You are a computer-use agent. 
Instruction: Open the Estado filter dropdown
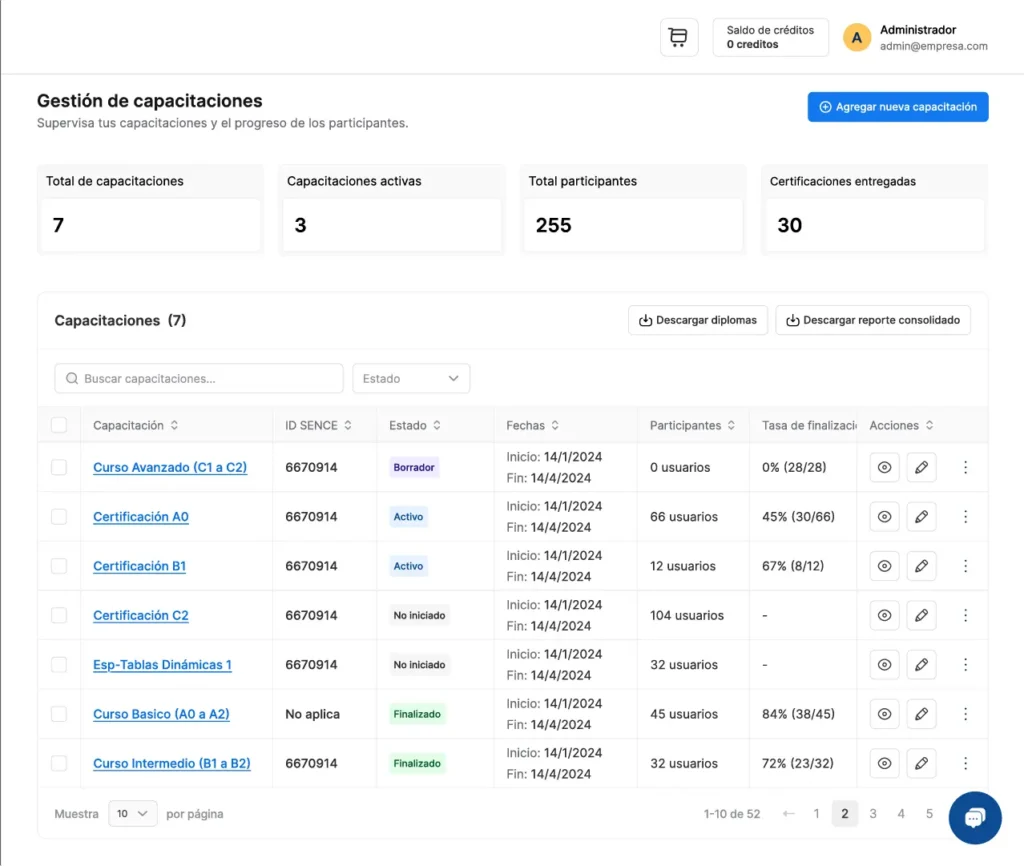[411, 378]
